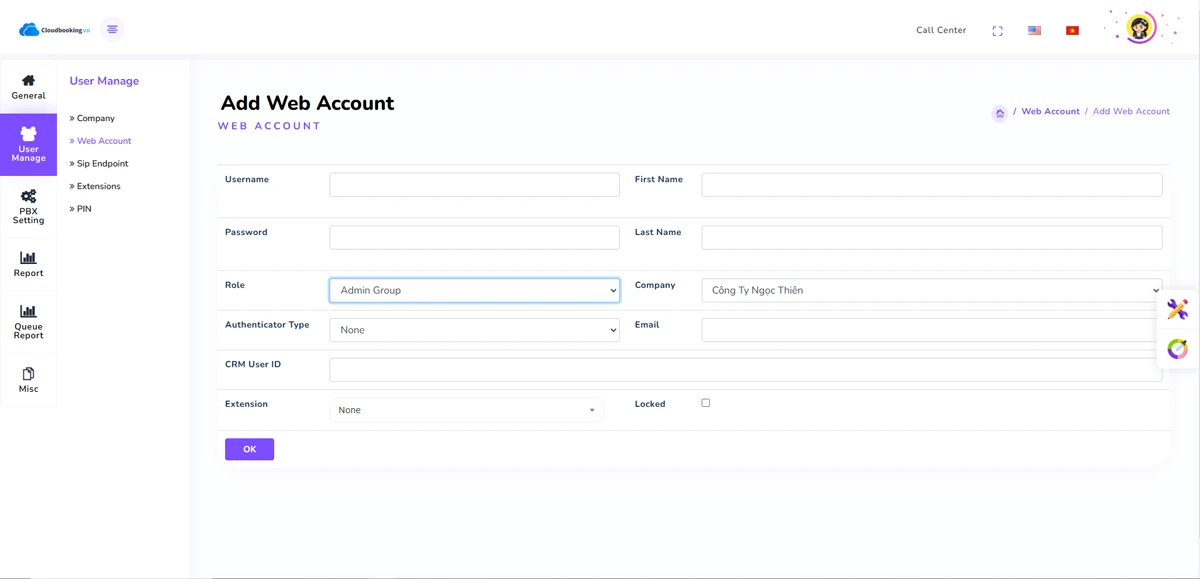Open the Queue Report sidebar section
The image size is (1200, 579).
click(x=28, y=321)
